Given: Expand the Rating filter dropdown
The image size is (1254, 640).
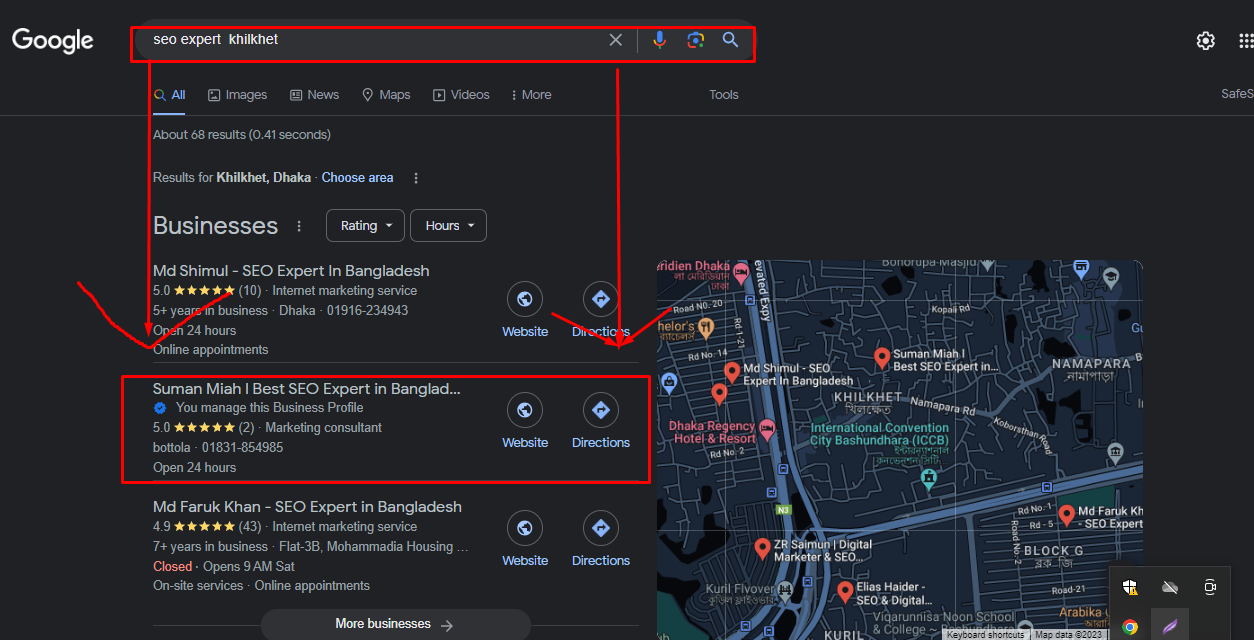Looking at the screenshot, I should click(365, 226).
